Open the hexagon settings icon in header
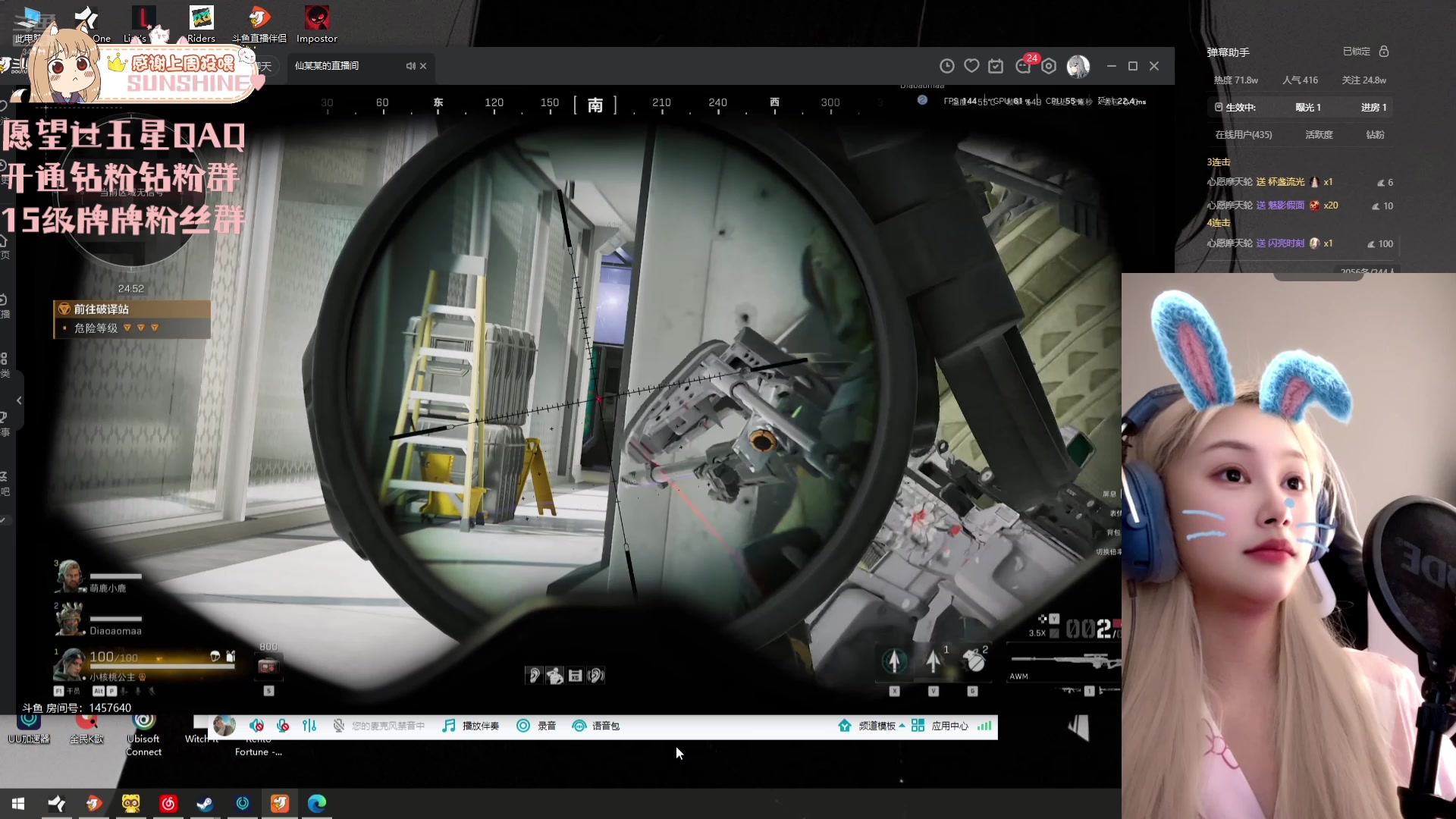Viewport: 1456px width, 819px height. (1049, 66)
